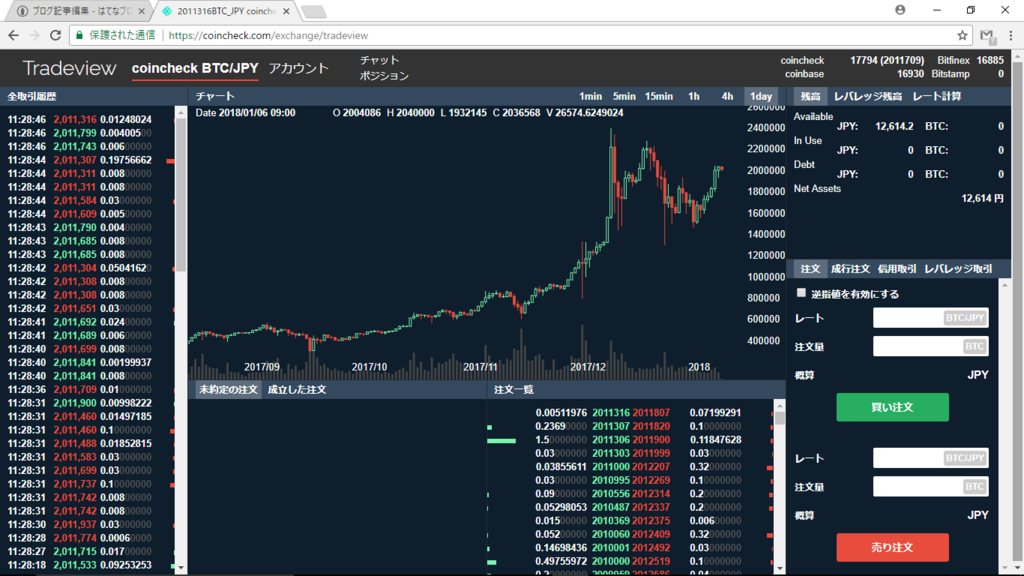Switch to 注文 order tab

point(810,268)
